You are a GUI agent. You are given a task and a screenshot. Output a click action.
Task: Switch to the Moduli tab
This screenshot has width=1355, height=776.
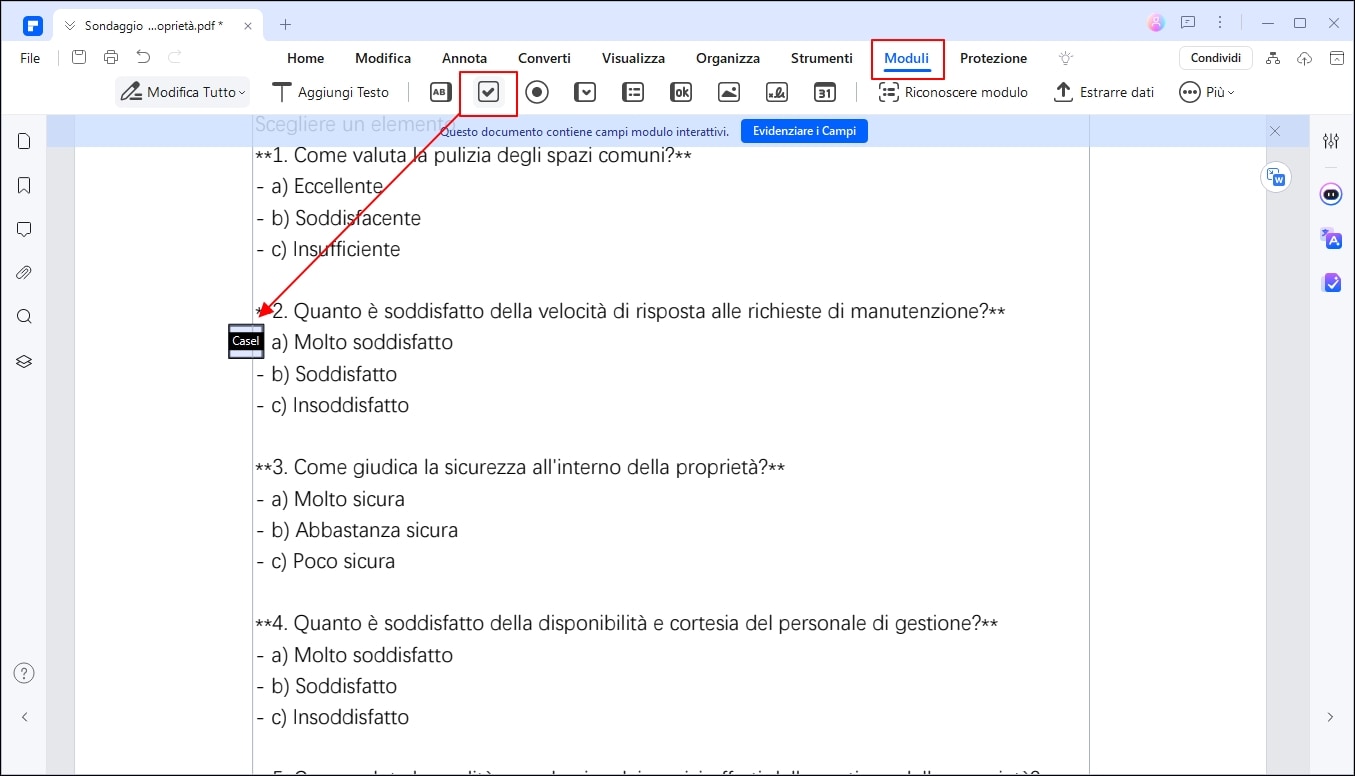coord(907,58)
